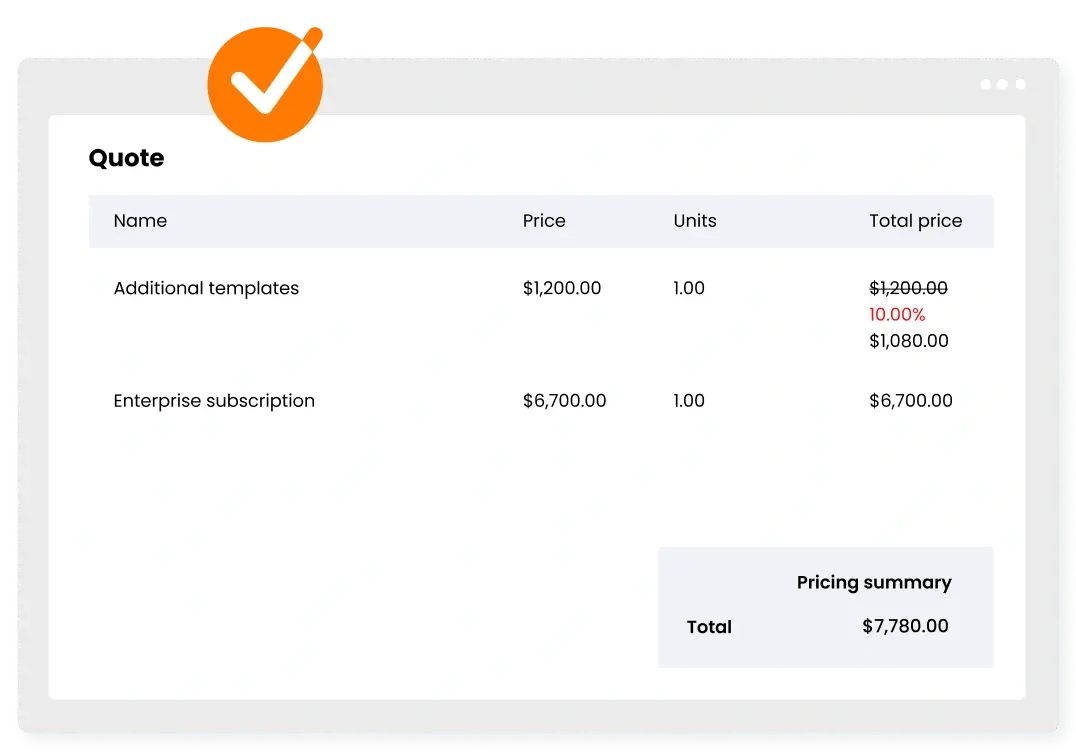Select the Price column header
The image size is (1076, 753).
coord(544,221)
